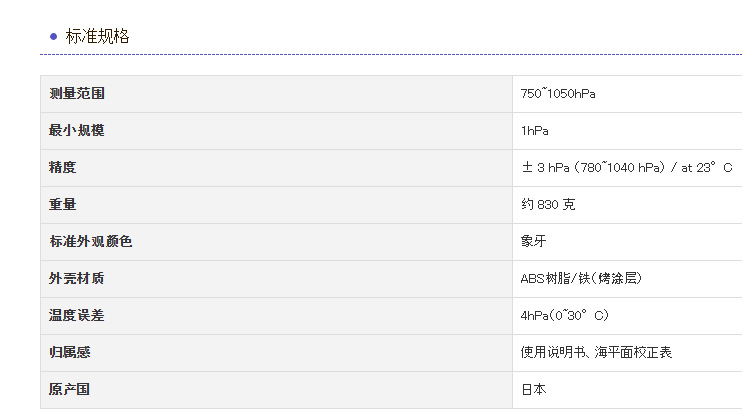This screenshot has width=742, height=411.
Task: Click the 约 830 克 weight value
Action: (x=548, y=205)
